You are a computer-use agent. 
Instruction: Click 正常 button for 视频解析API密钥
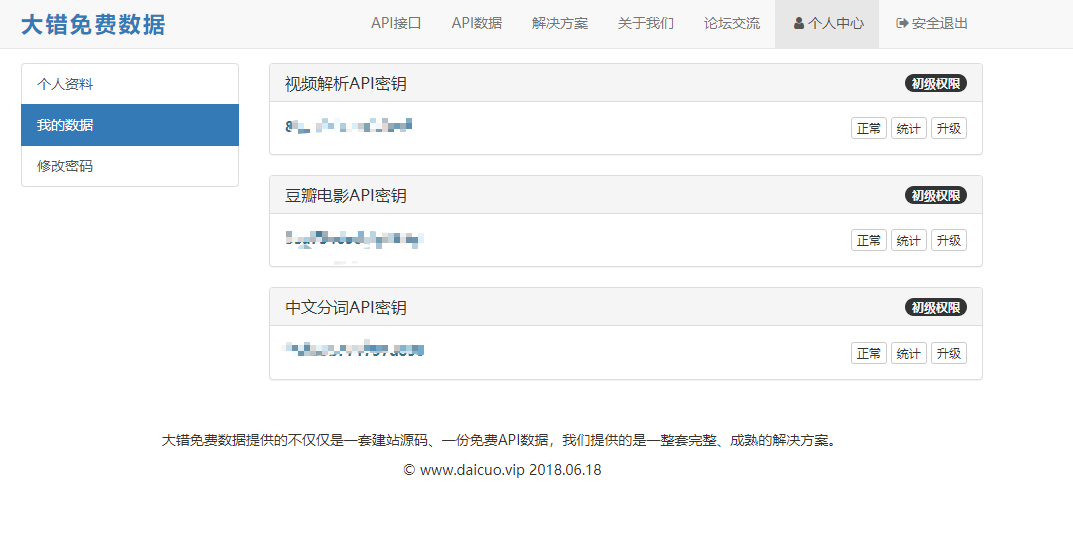click(868, 129)
